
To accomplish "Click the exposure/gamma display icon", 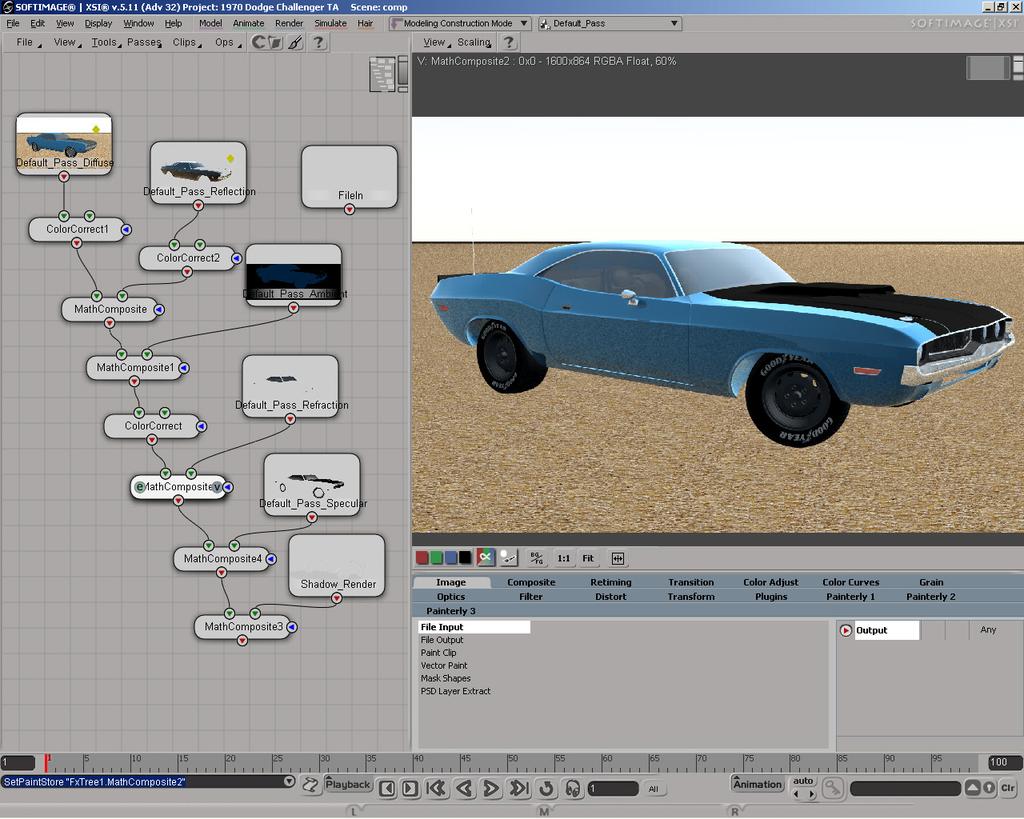I will [x=508, y=558].
